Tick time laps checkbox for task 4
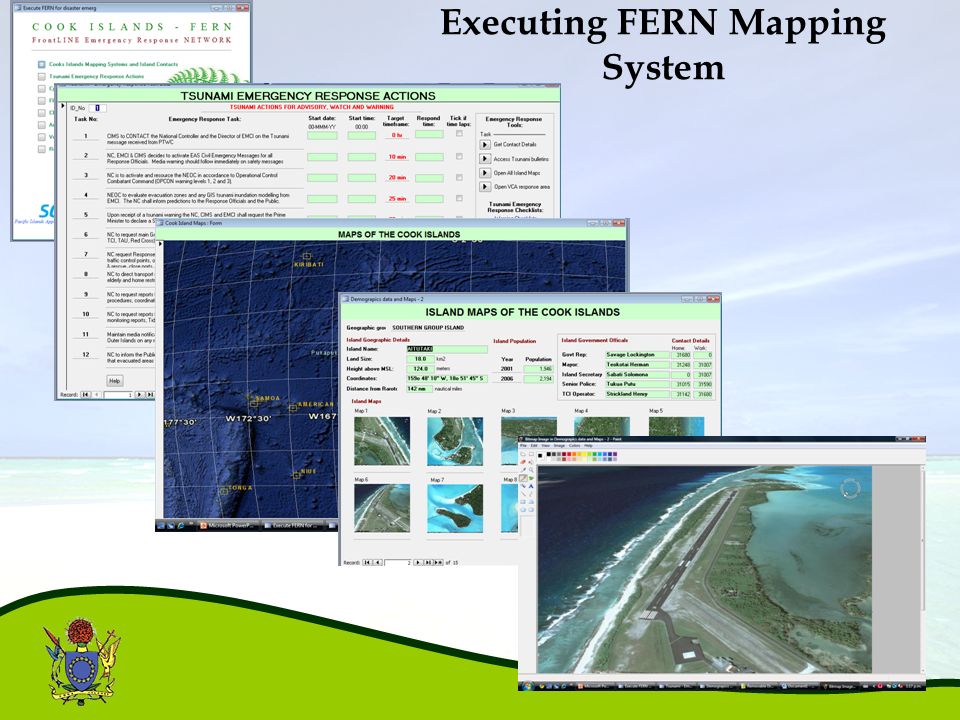The image size is (960, 720). click(459, 198)
